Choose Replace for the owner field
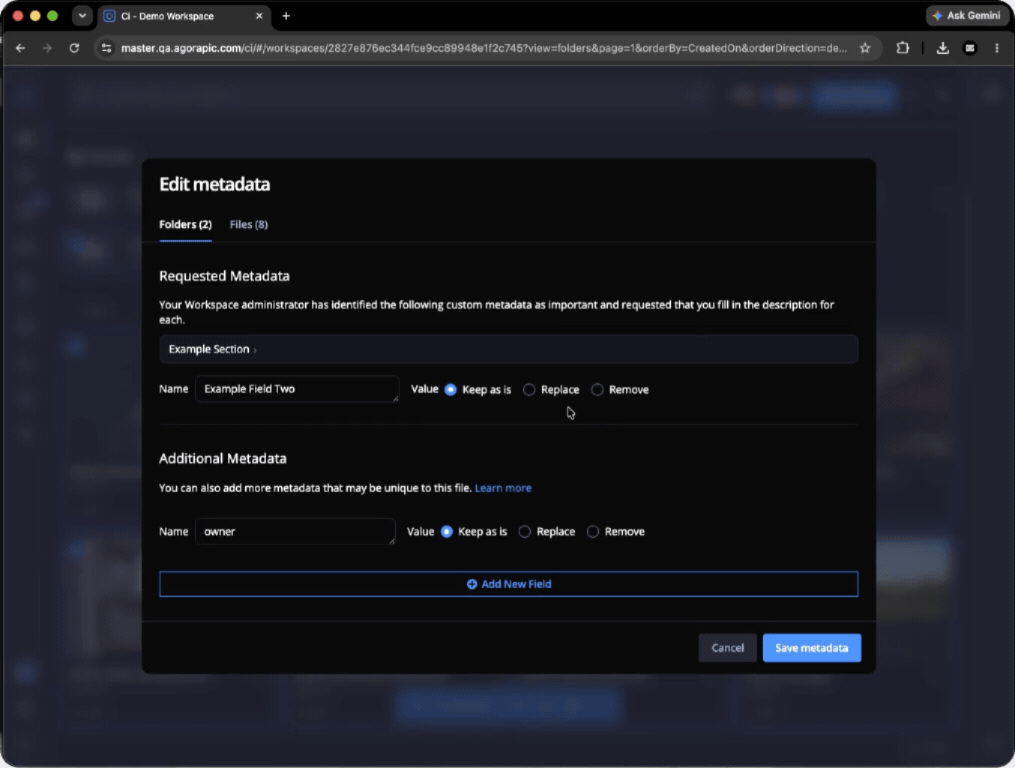The width and height of the screenshot is (1015, 768). pyautogui.click(x=524, y=531)
